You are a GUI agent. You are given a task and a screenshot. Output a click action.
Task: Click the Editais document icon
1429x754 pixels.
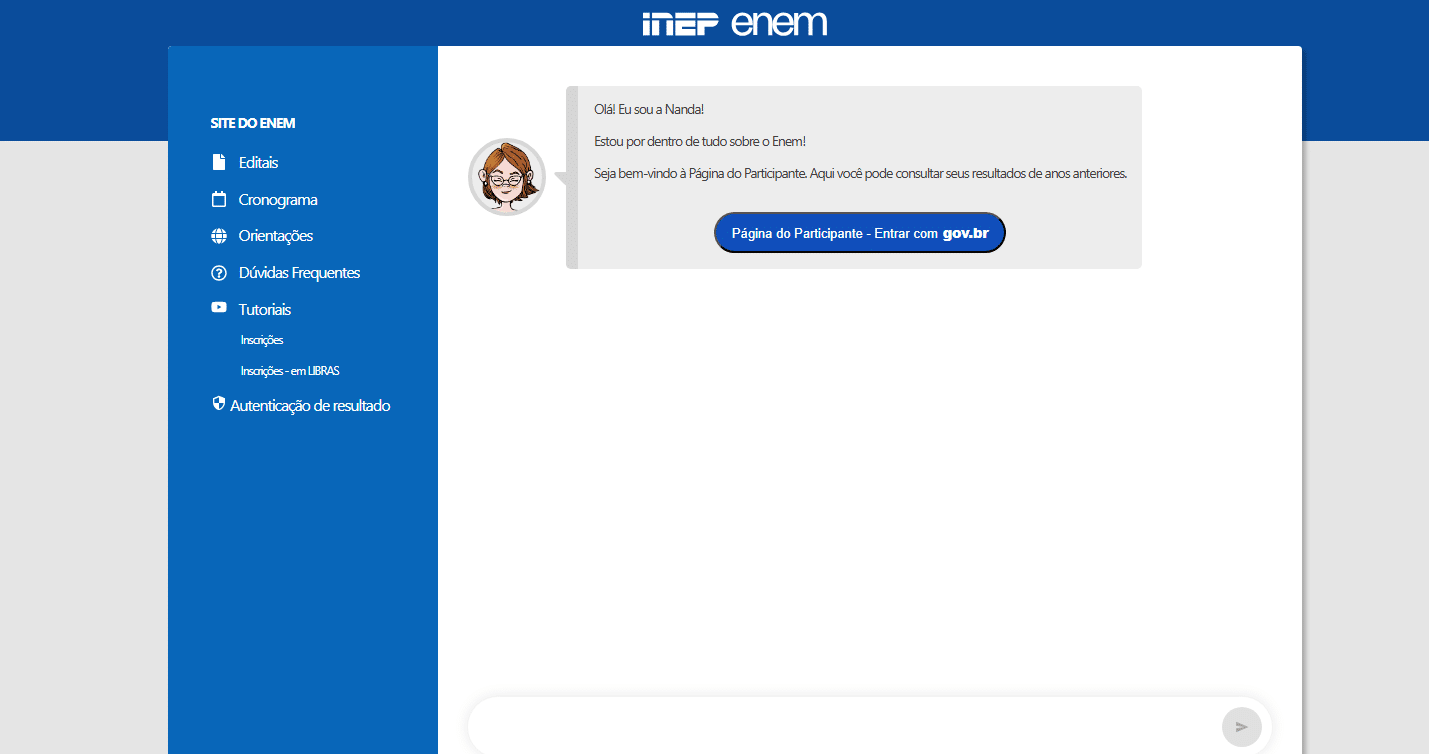coord(219,162)
